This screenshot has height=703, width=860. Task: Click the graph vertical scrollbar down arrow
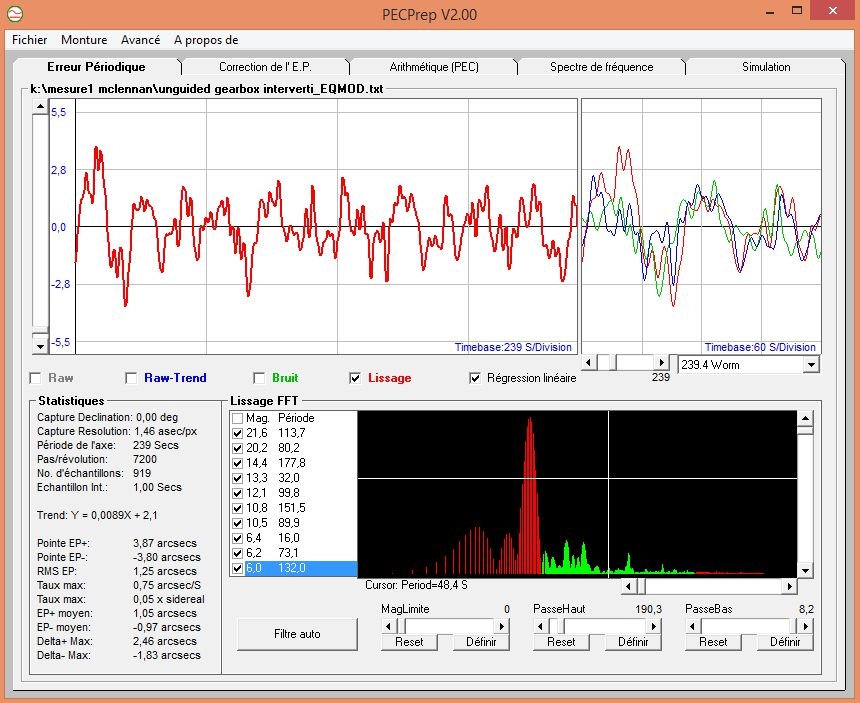(x=40, y=346)
